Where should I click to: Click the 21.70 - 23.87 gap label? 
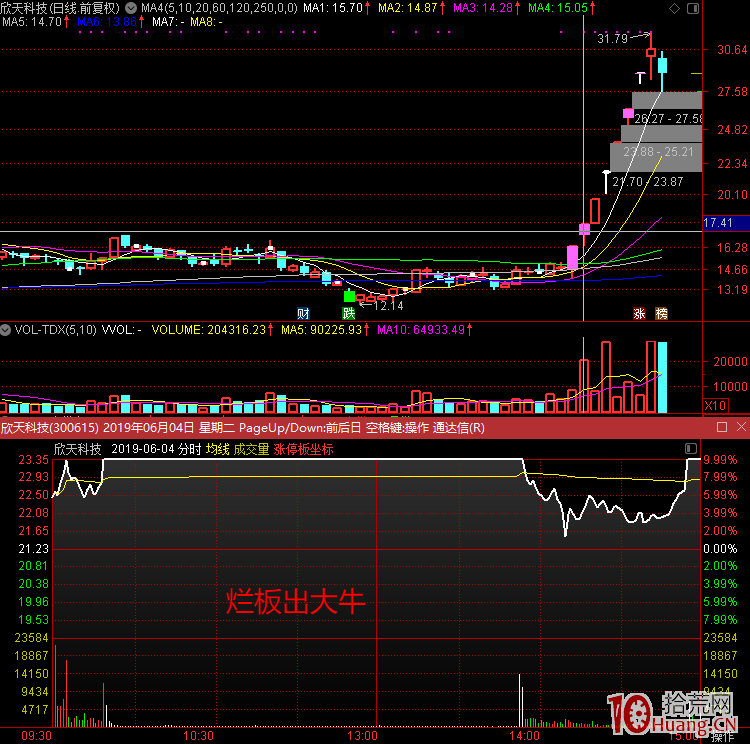click(x=648, y=182)
